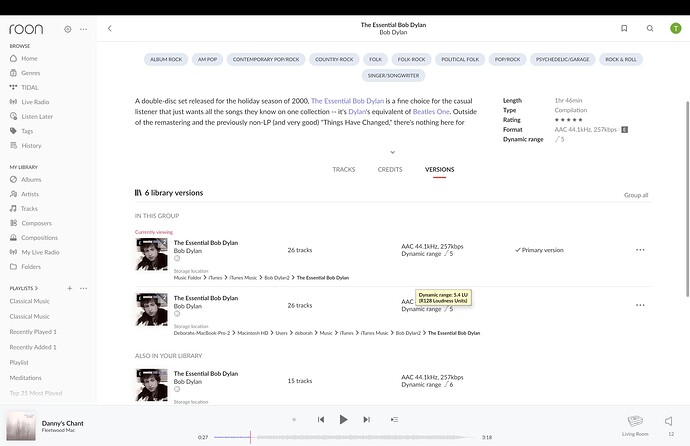This screenshot has height=446, width=690.
Task: Skip to next track
Action: click(x=366, y=420)
